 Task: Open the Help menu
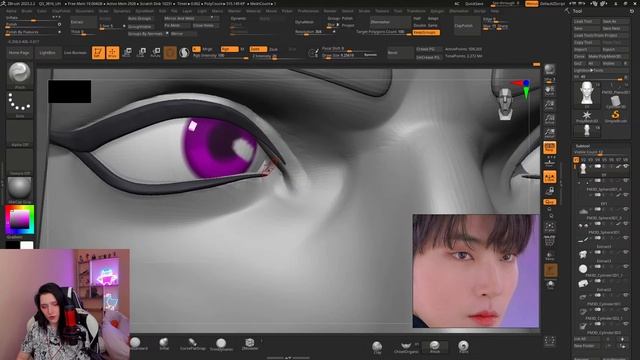[x=495, y=11]
